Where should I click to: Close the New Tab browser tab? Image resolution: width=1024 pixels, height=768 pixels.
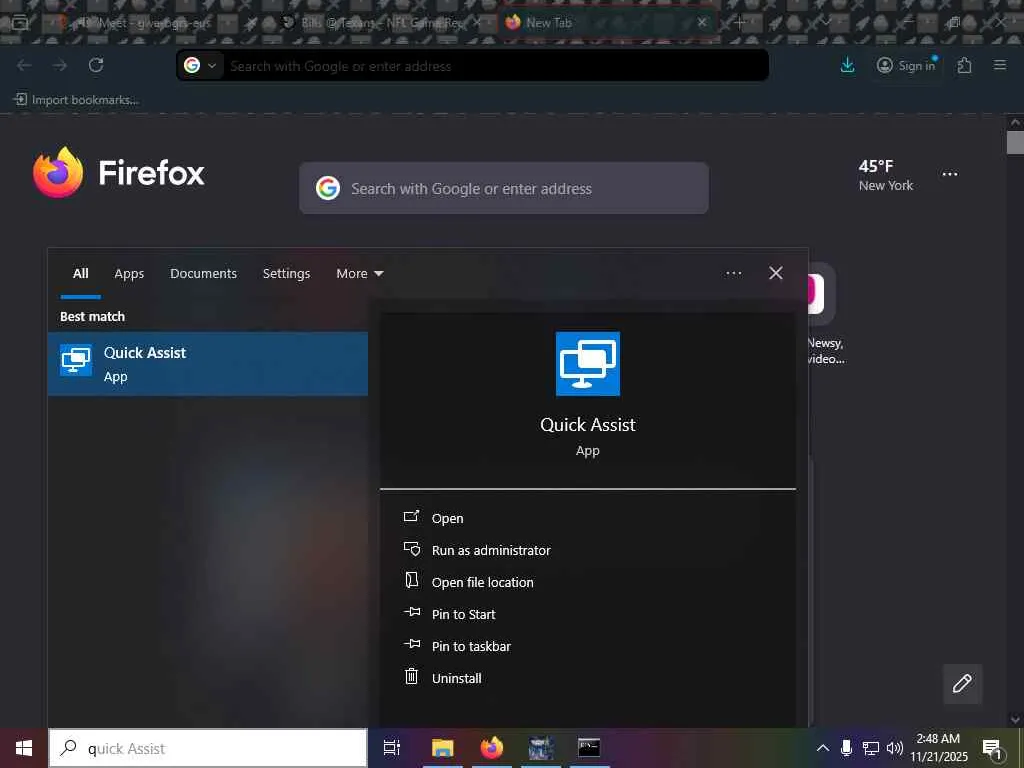[x=702, y=22]
